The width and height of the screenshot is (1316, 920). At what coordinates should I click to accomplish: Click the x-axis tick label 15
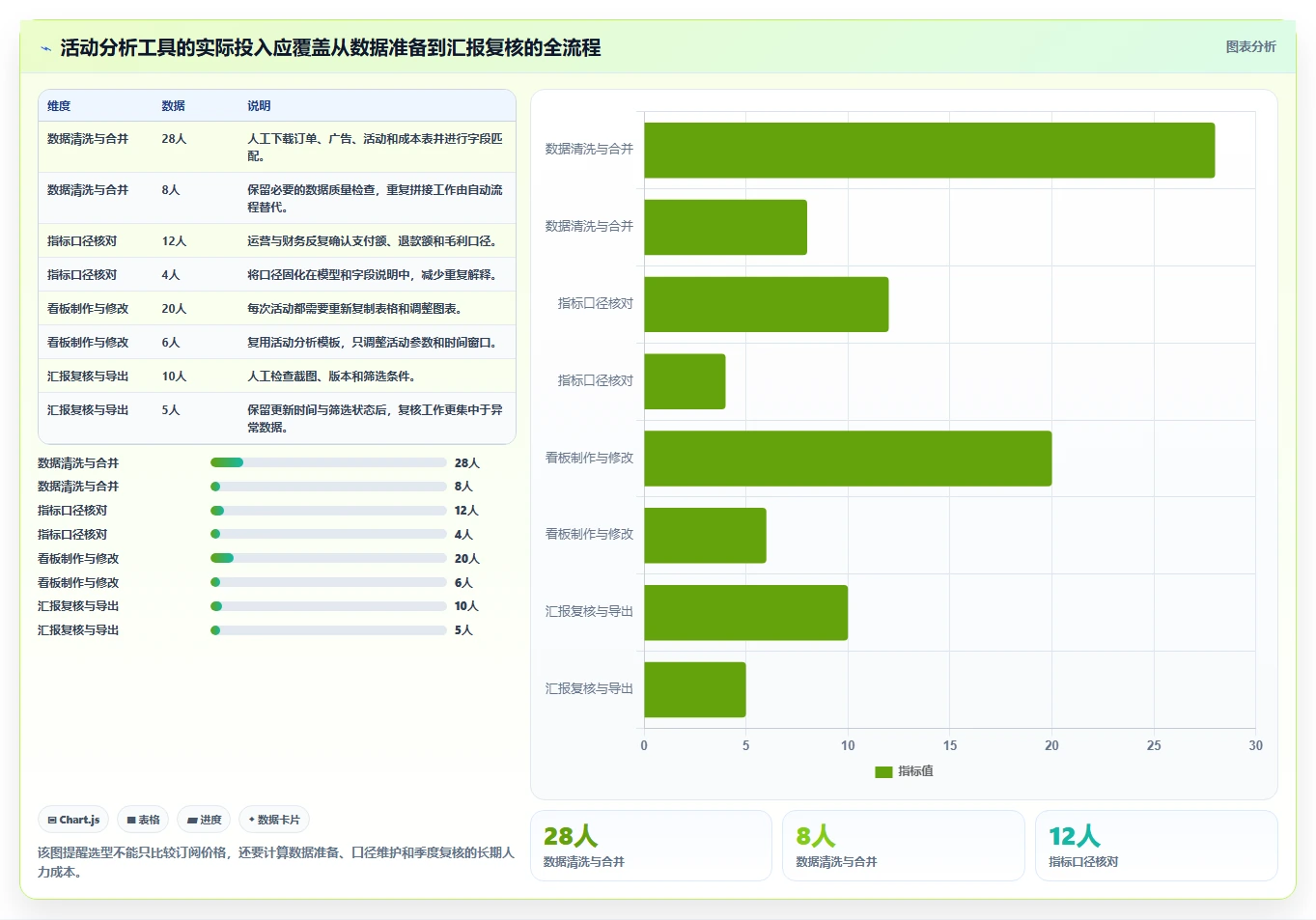pyautogui.click(x=950, y=745)
